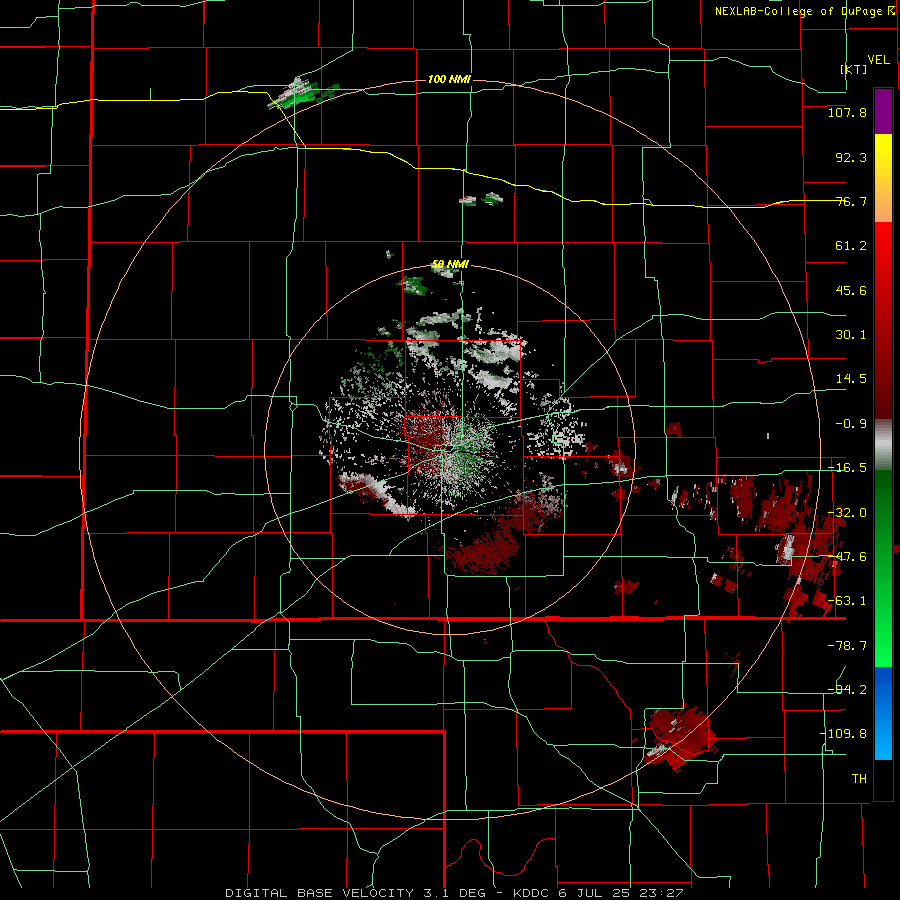Select the 14.5 scale value
Image resolution: width=900 pixels, height=900 pixels.
pyautogui.click(x=851, y=378)
